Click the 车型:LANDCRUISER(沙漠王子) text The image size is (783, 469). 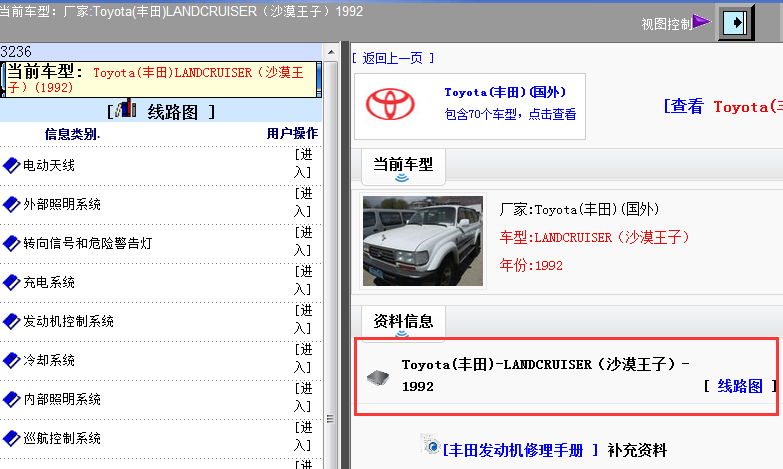tap(595, 237)
